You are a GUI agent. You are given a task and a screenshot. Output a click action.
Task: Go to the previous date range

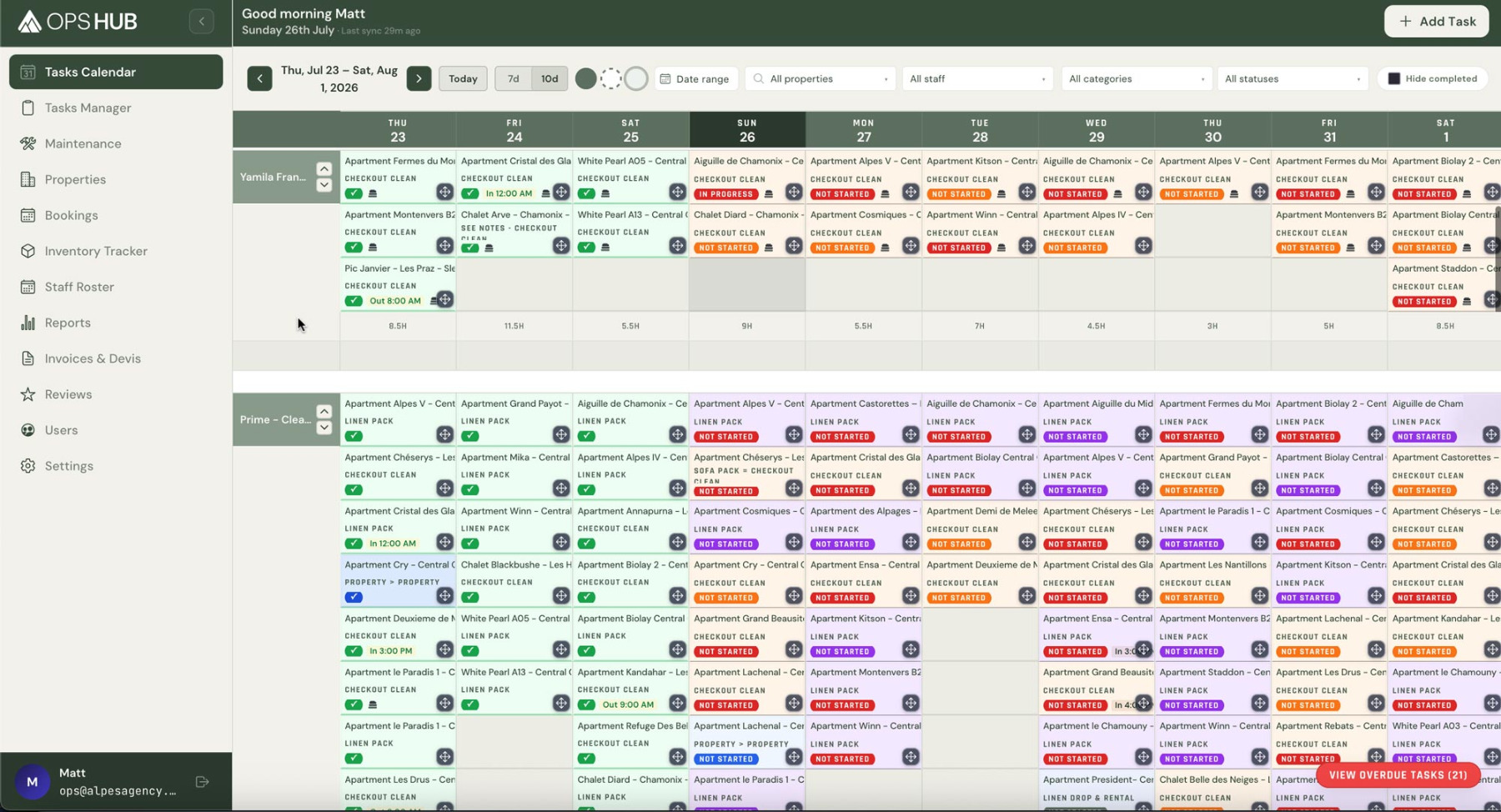tap(259, 78)
